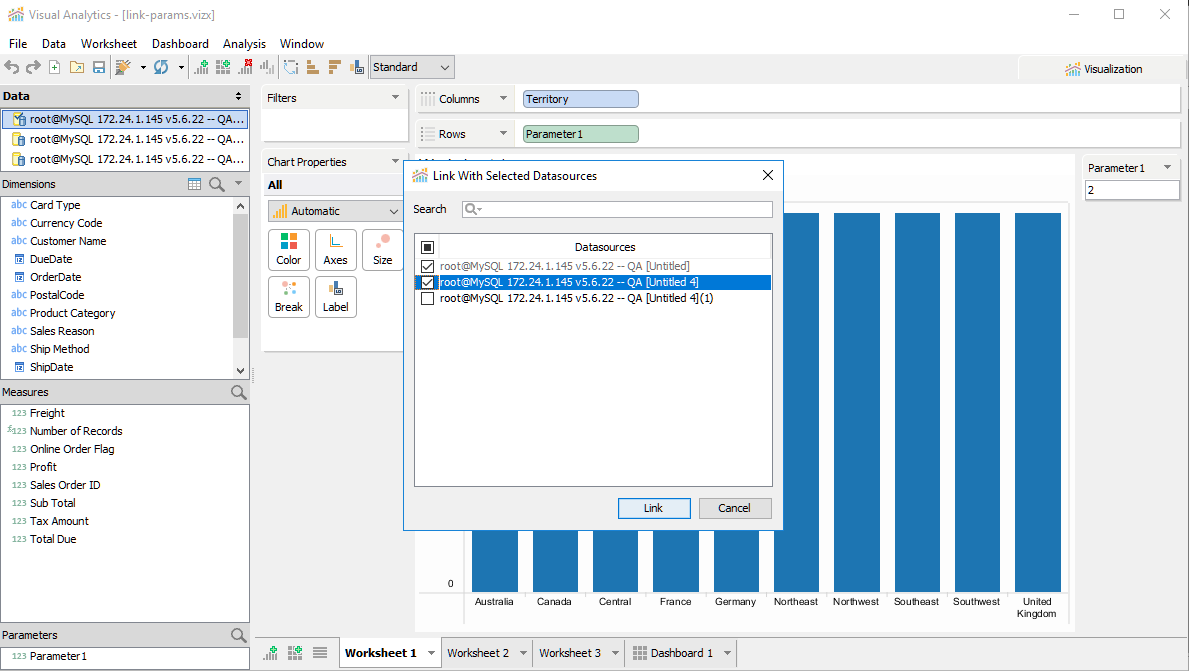The image size is (1189, 671).
Task: Sort ascending using the bars icon
Action: 312,67
